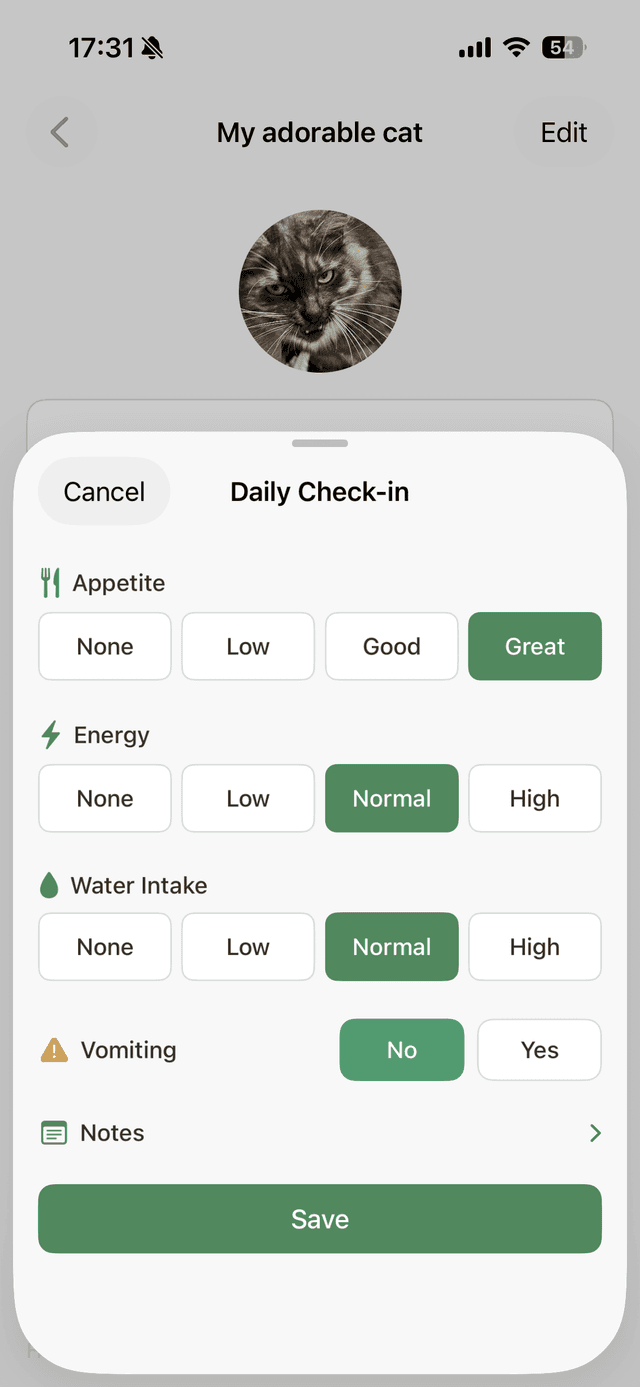Click the water droplet icon beside Water Intake
This screenshot has height=1387, width=640.
50,885
